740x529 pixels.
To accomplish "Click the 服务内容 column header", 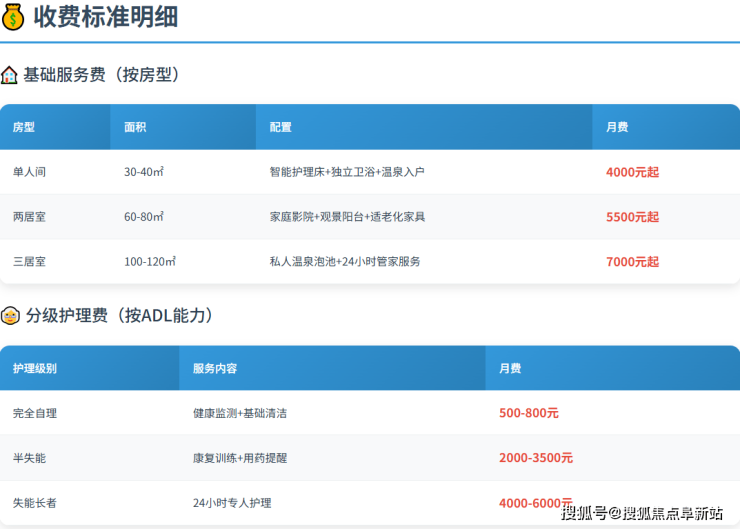I will [215, 368].
